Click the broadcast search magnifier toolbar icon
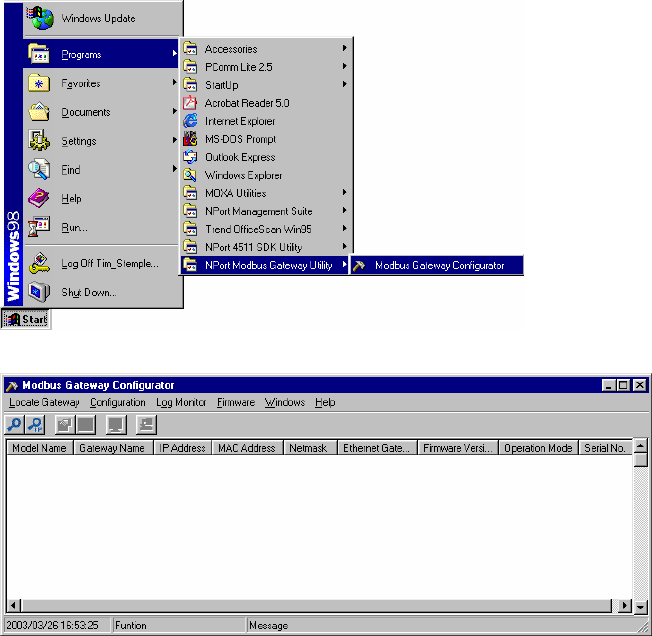This screenshot has width=652, height=636. pos(14,425)
